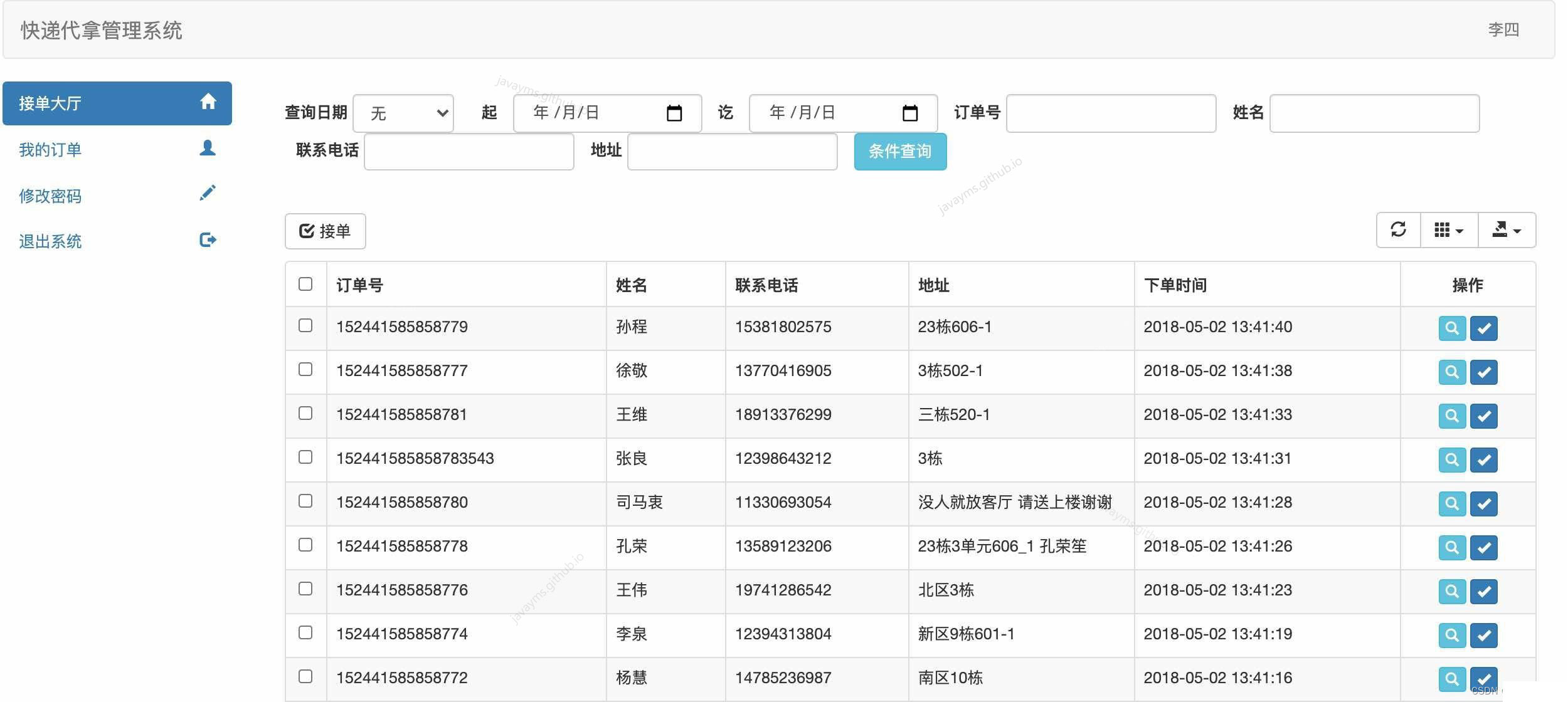Viewport: 1568px width, 702px height.
Task: Check the checkbox for order 152441585858781
Action: (x=306, y=414)
